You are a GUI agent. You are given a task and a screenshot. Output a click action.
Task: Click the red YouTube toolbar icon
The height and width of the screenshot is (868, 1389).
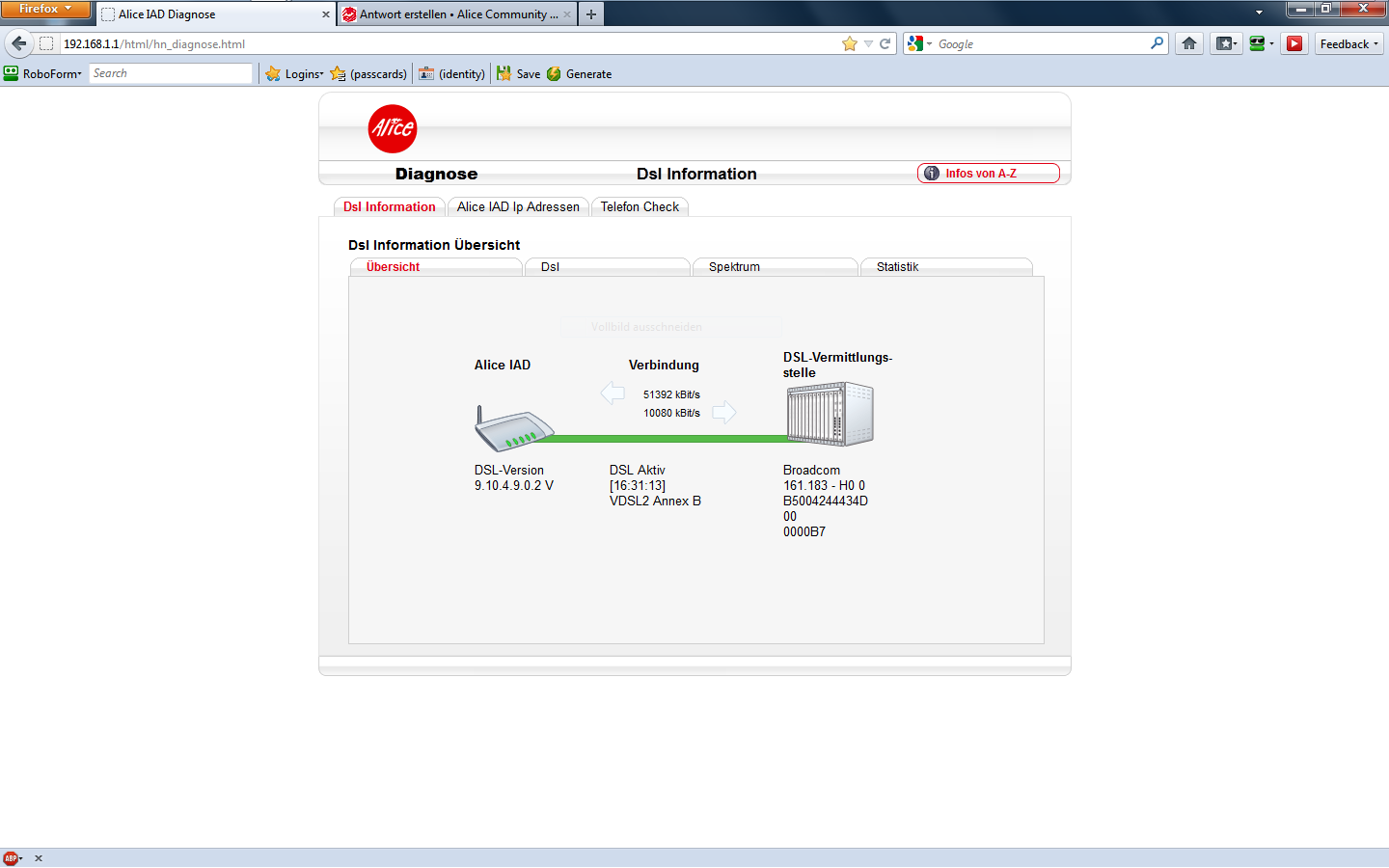click(1294, 43)
